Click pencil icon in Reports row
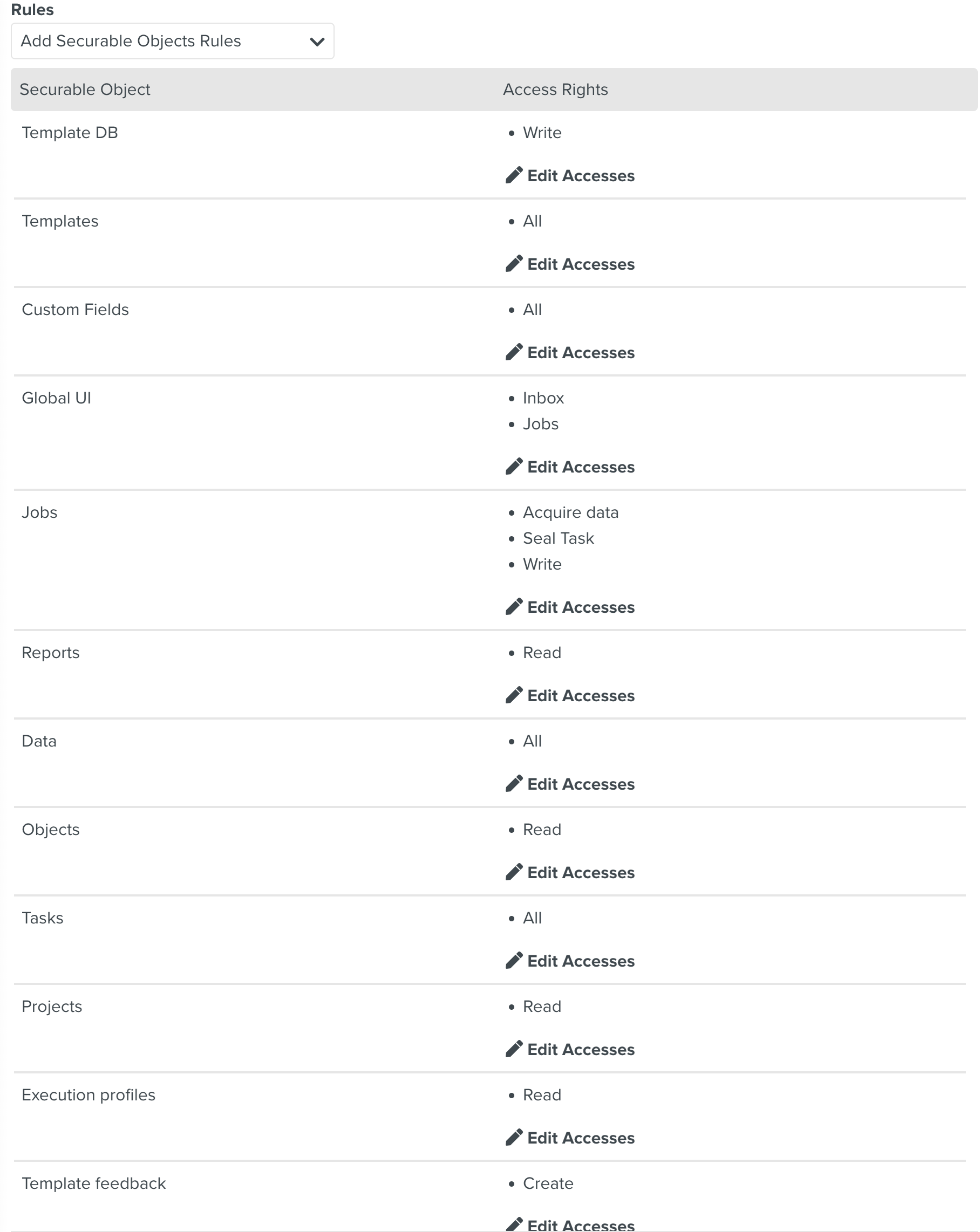Viewport: 980px width, 1232px height. point(513,695)
